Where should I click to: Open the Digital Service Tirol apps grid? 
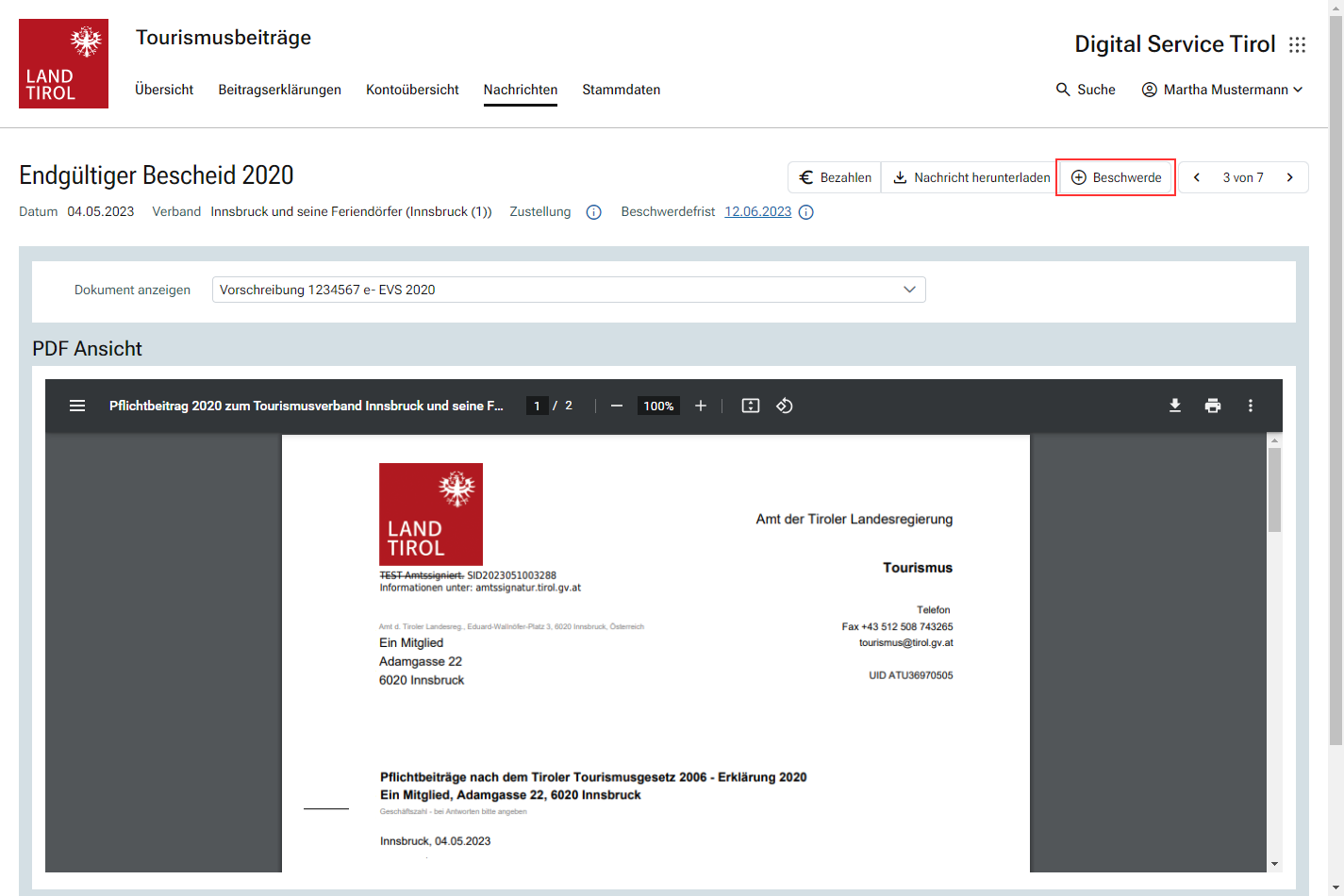[x=1298, y=44]
